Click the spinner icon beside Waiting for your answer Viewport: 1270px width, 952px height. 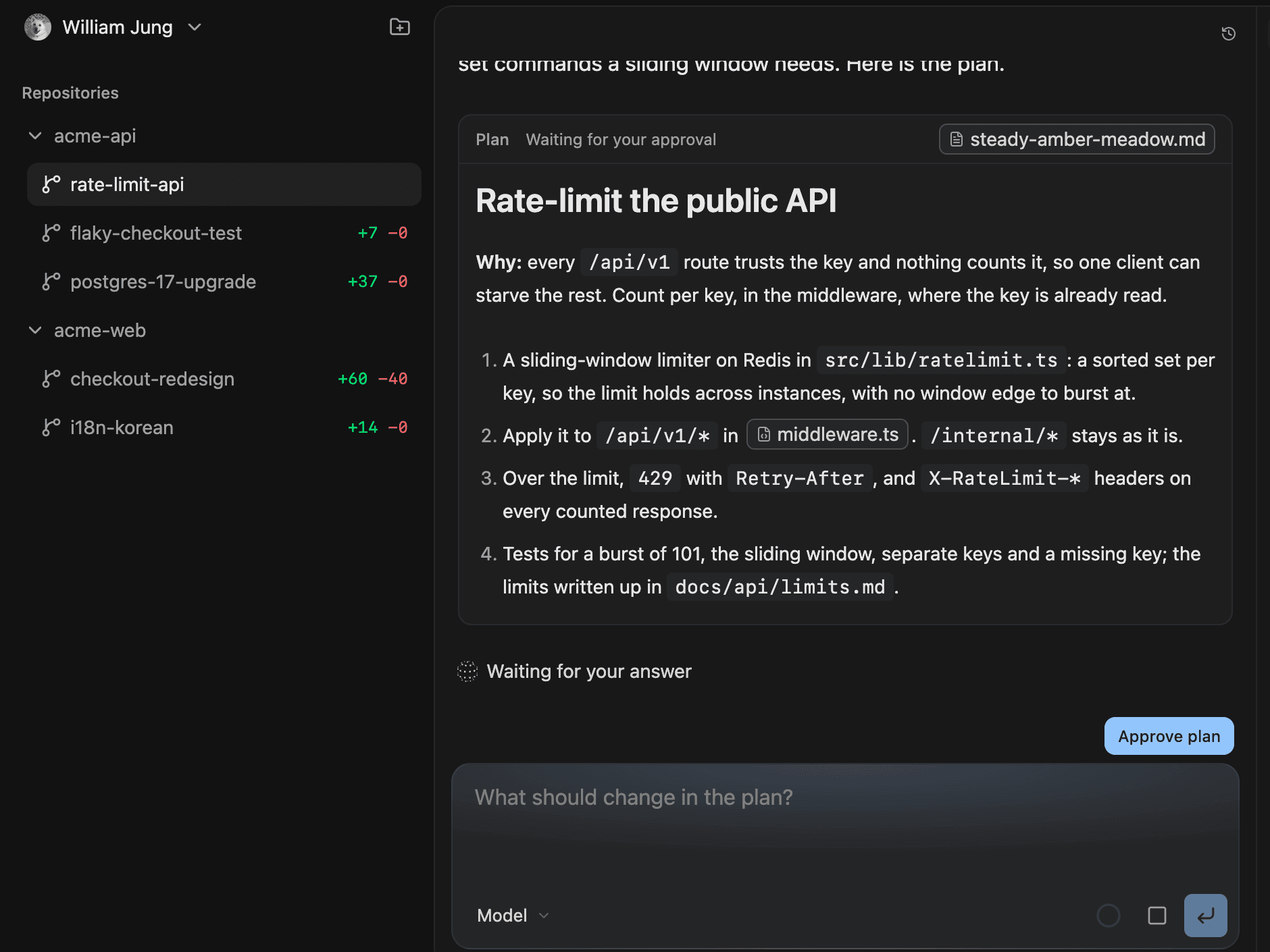[x=467, y=671]
